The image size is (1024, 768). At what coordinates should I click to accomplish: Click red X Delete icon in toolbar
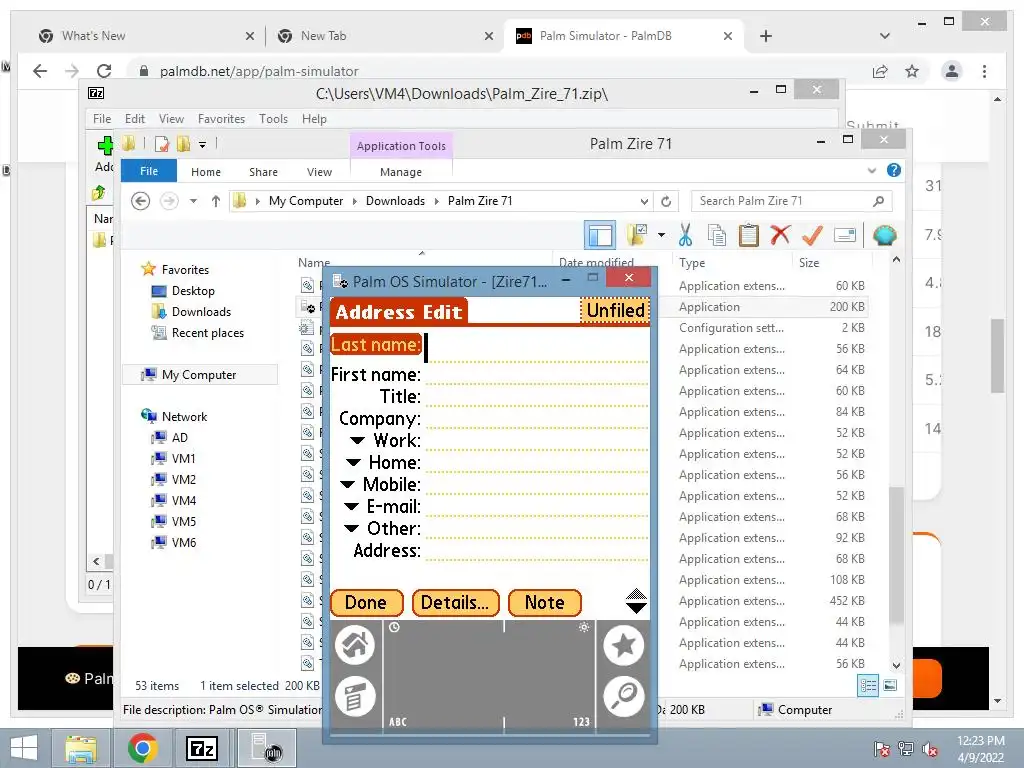pos(780,235)
